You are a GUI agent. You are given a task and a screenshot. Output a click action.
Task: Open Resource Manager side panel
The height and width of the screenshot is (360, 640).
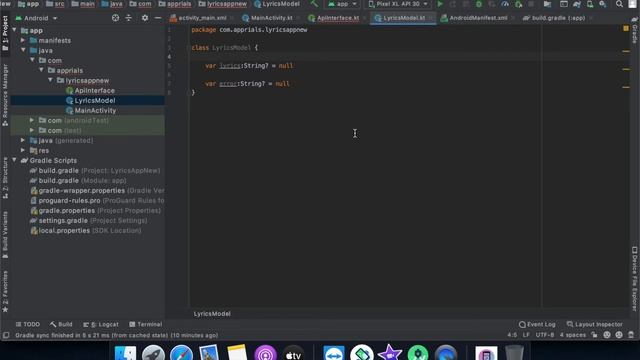(5, 95)
